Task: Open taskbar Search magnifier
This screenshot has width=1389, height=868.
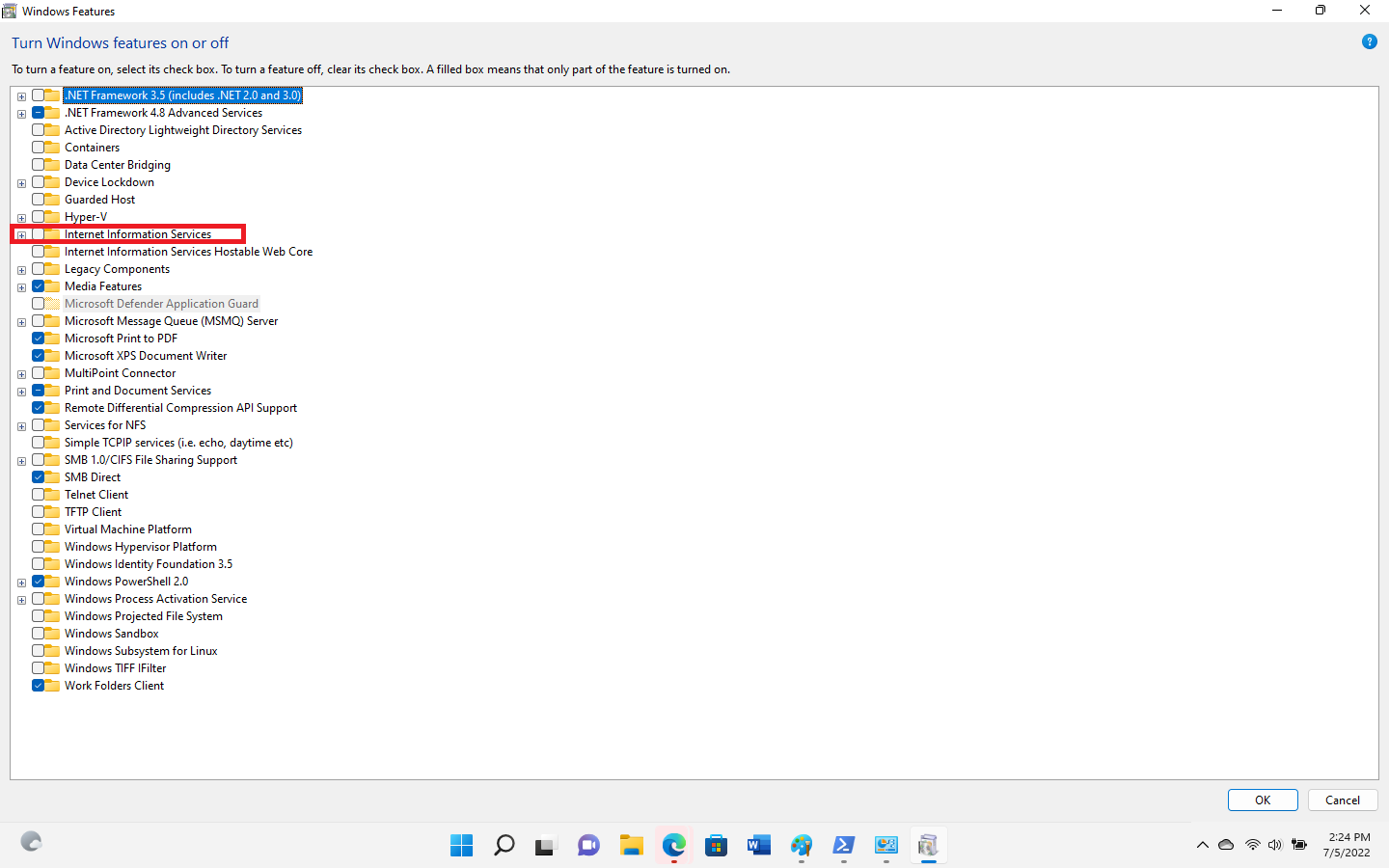Action: click(504, 846)
